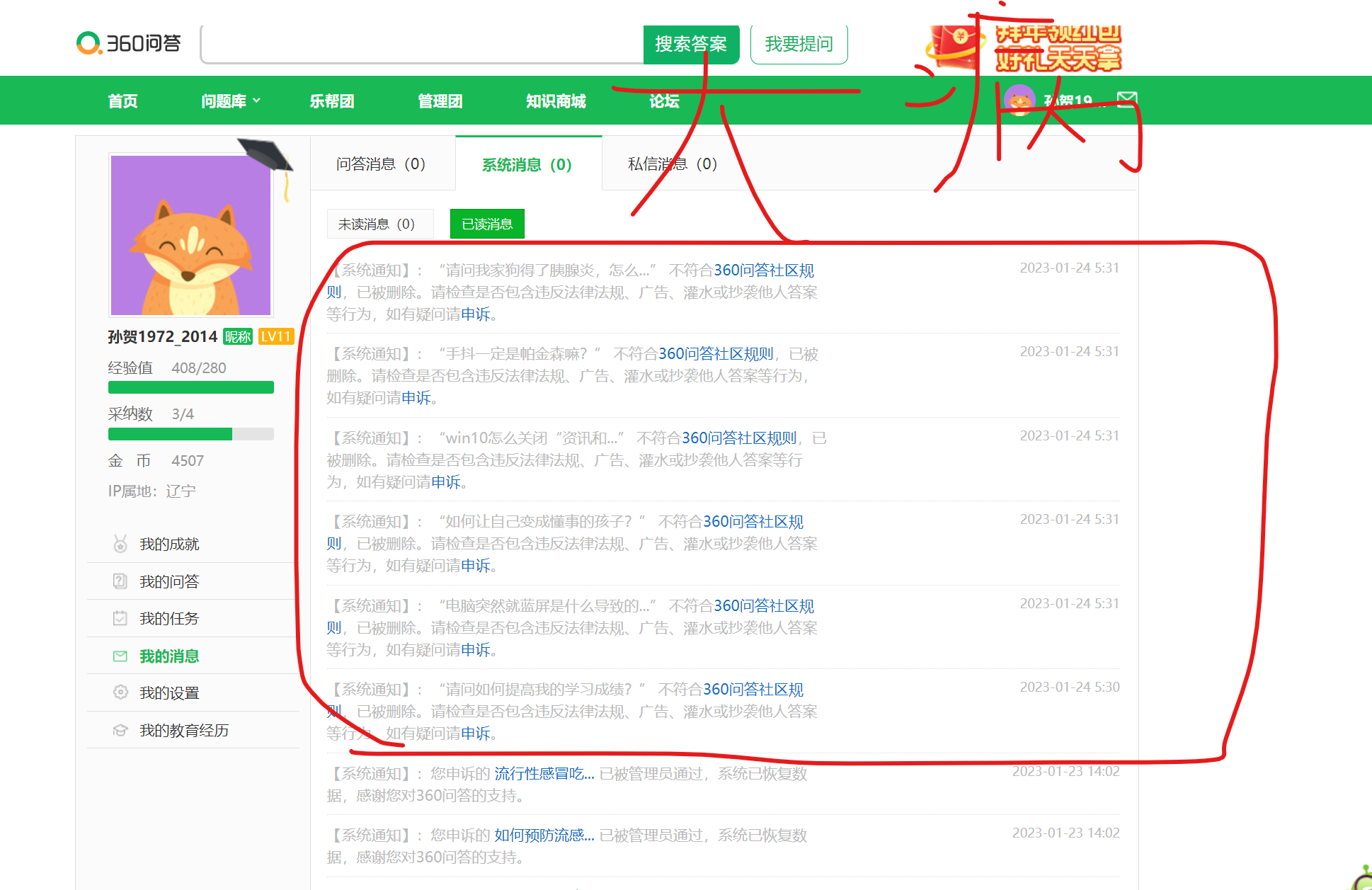The height and width of the screenshot is (890, 1372).
Task: Open 申诉 link in 狗得了胰腺炎 notice
Action: (475, 314)
